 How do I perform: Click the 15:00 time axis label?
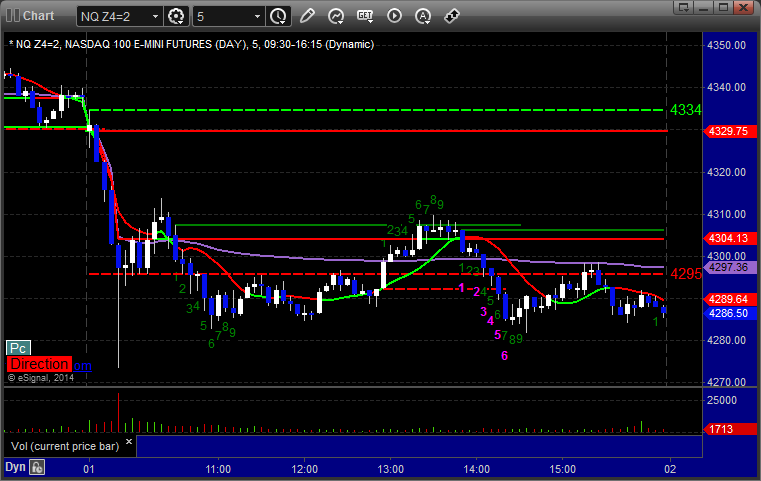pyautogui.click(x=562, y=469)
